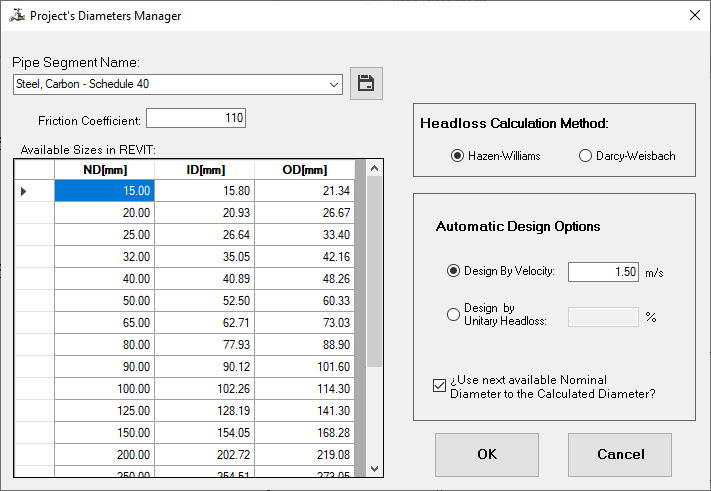Select the OD cell 60.33

pyautogui.click(x=305, y=301)
